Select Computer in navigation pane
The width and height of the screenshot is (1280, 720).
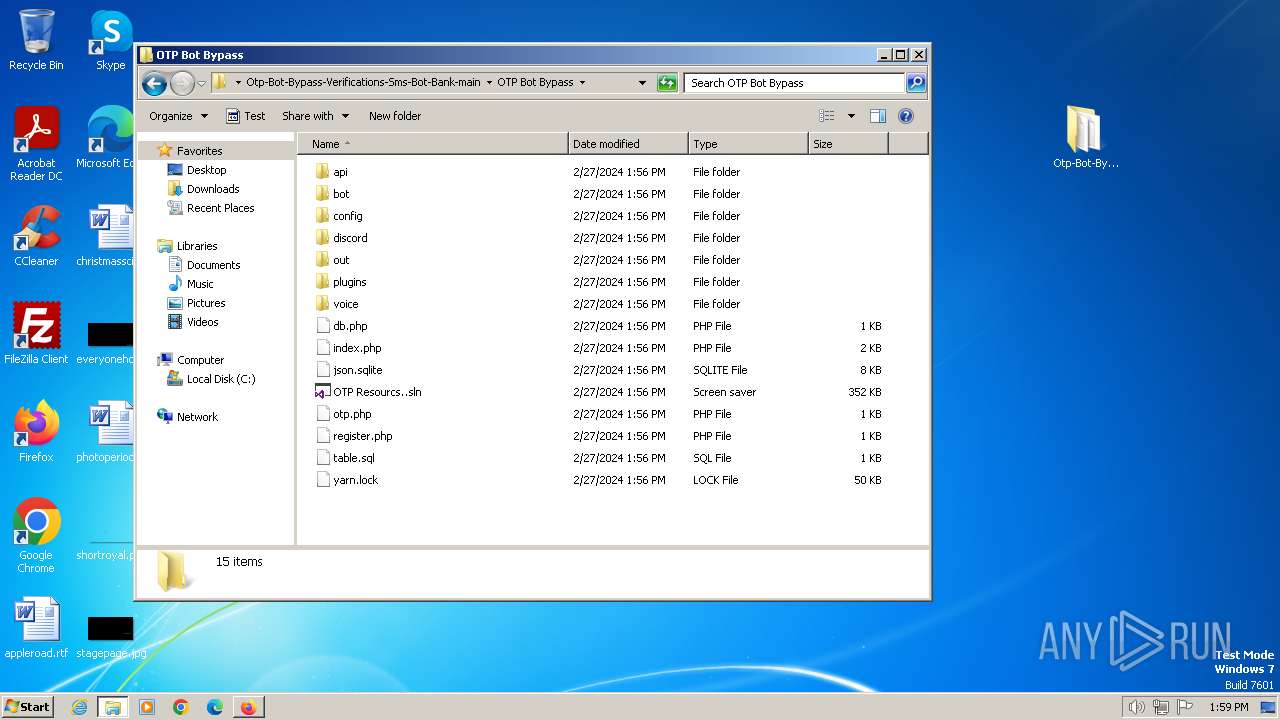tap(200, 360)
